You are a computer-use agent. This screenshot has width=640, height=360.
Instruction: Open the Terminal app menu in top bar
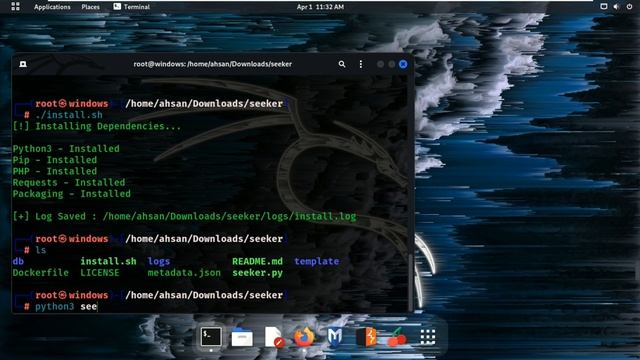point(131,7)
